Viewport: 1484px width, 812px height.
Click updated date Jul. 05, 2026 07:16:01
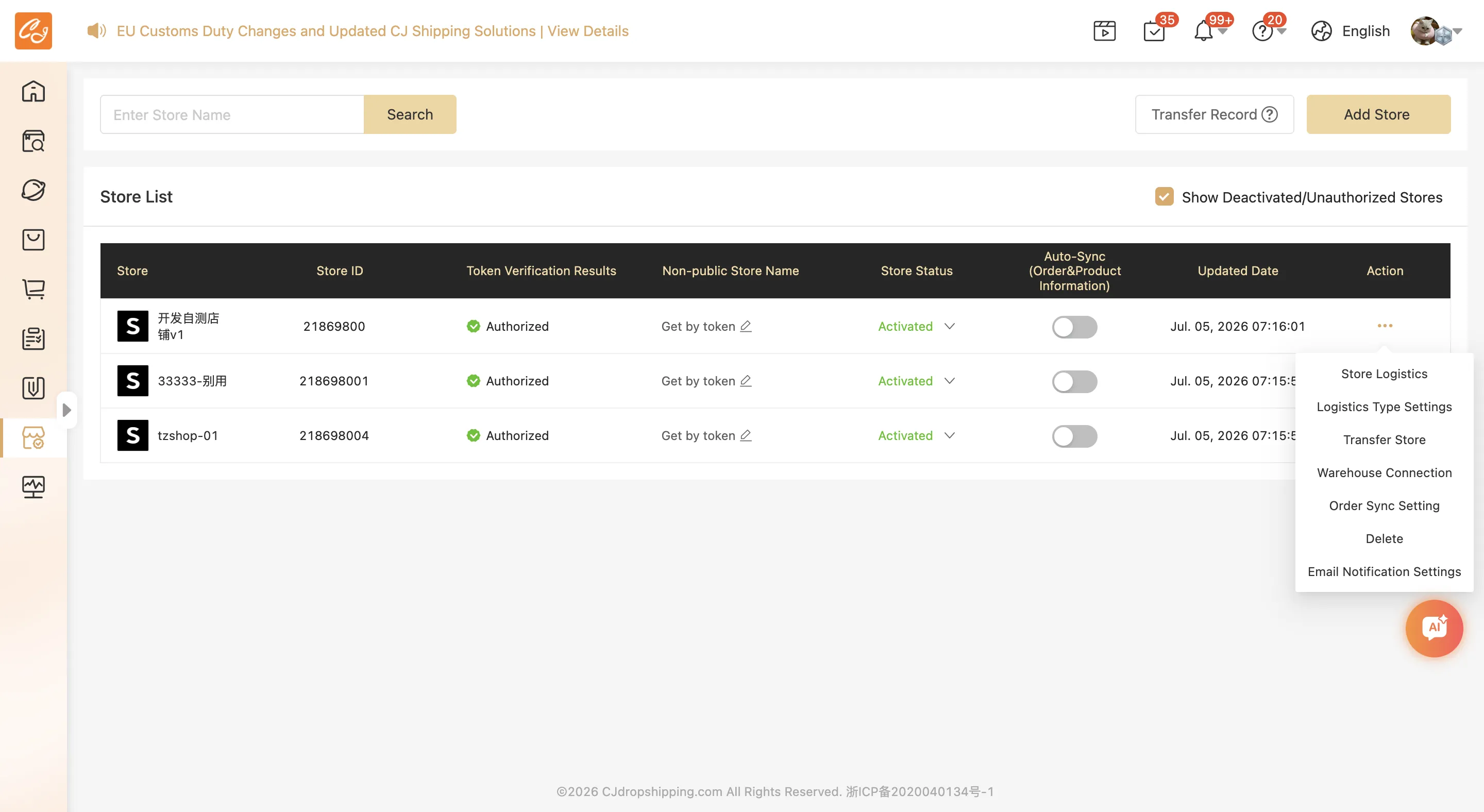tap(1237, 326)
